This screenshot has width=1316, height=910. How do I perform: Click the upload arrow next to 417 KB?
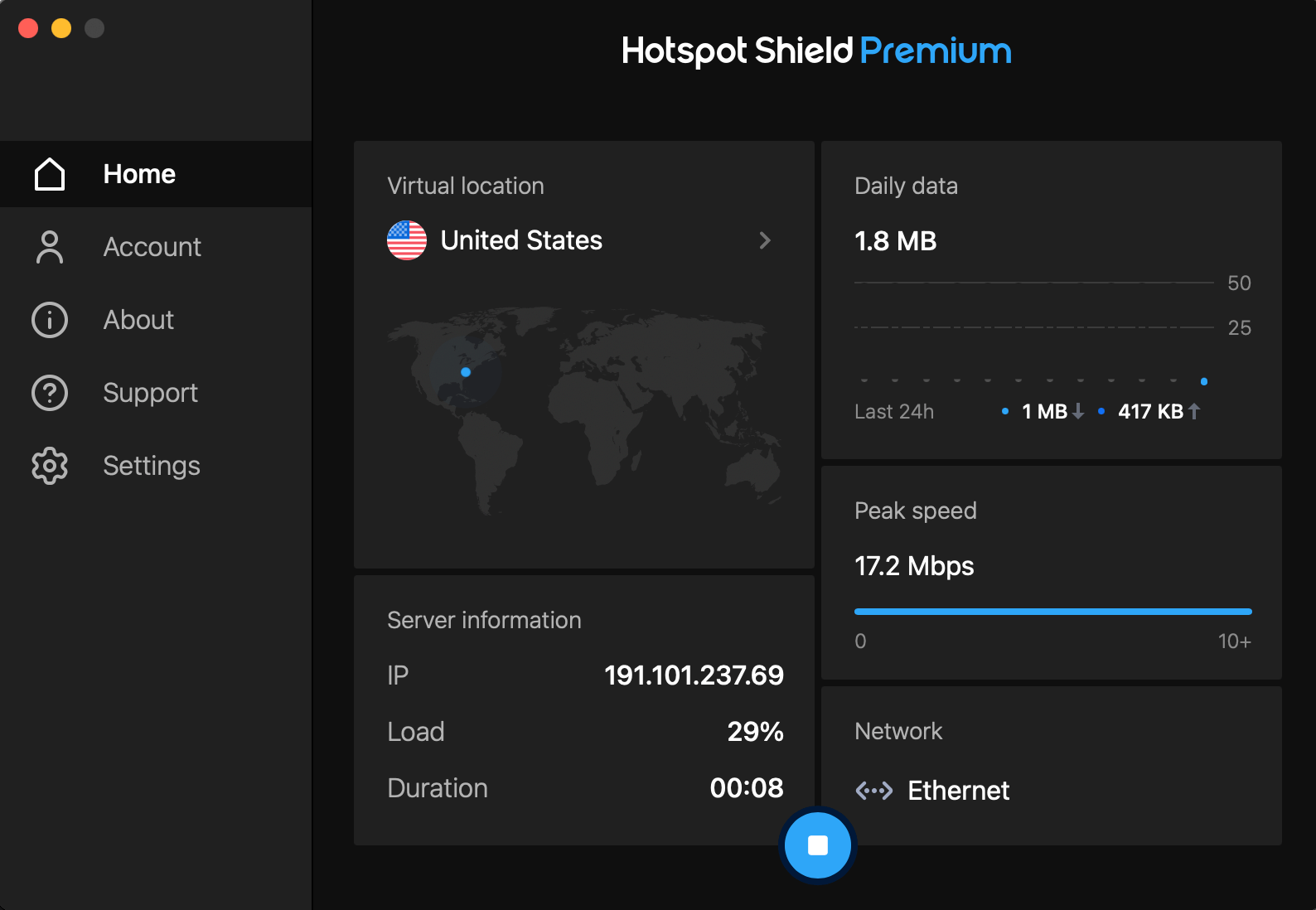(x=1194, y=411)
